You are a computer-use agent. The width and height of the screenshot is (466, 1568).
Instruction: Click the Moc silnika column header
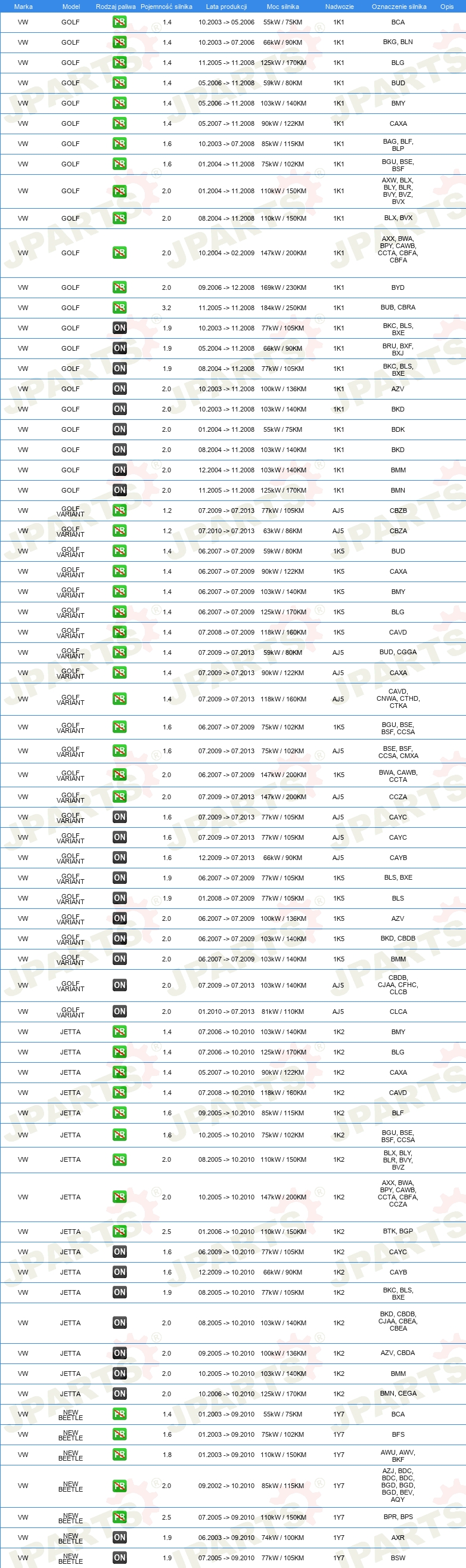[283, 7]
